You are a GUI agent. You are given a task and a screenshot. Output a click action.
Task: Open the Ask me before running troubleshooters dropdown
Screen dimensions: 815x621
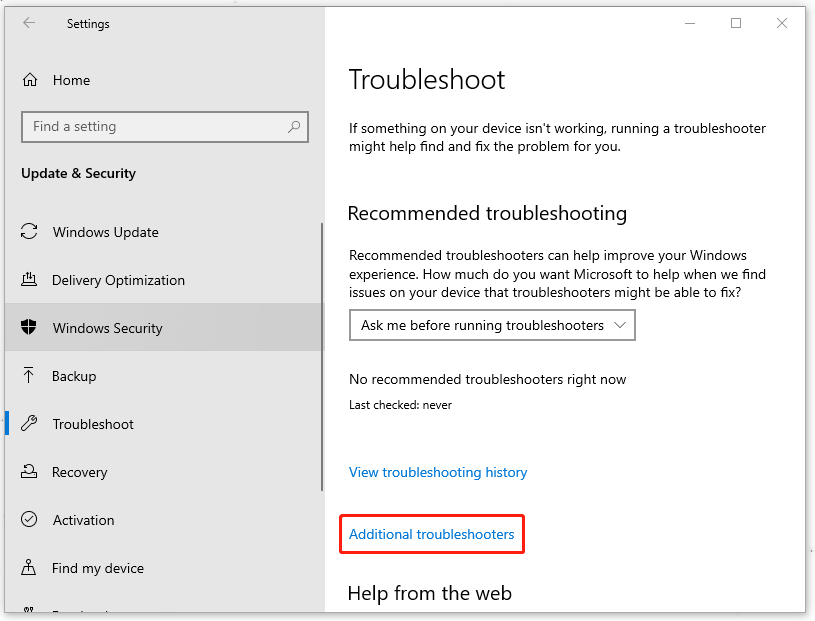(492, 325)
